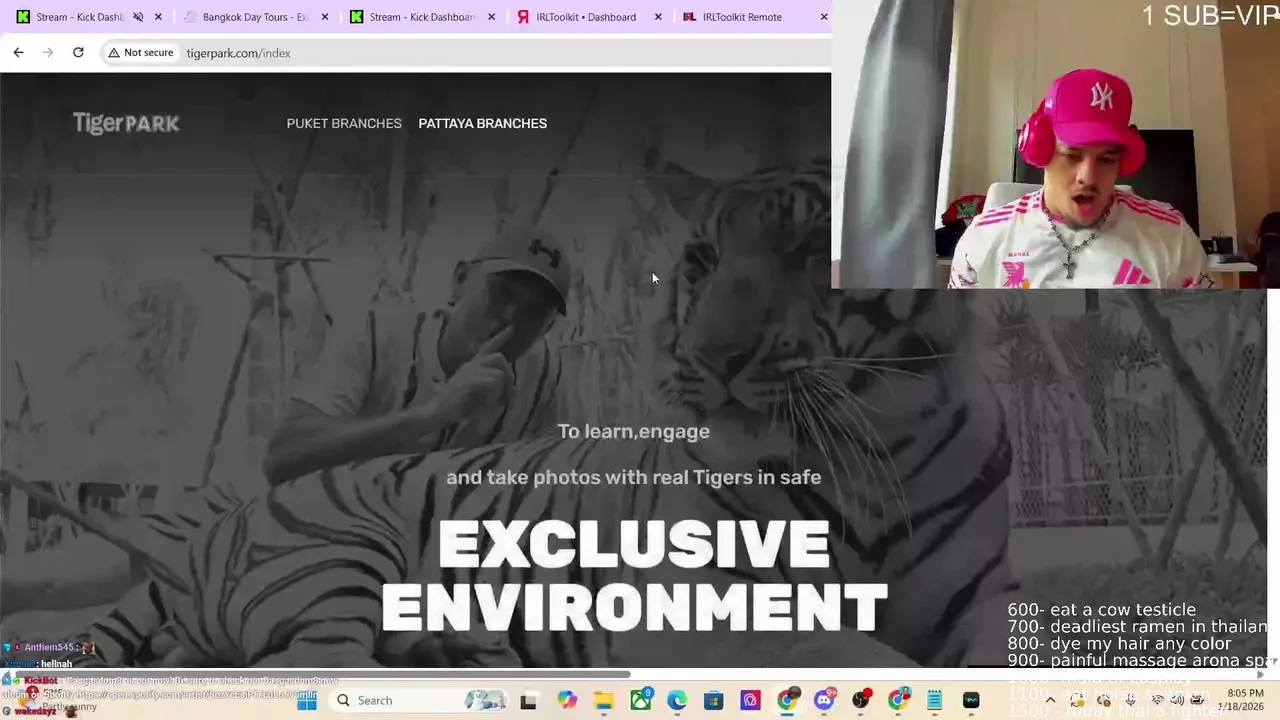
Task: Reload the tigerpark.com page
Action: (x=78, y=52)
